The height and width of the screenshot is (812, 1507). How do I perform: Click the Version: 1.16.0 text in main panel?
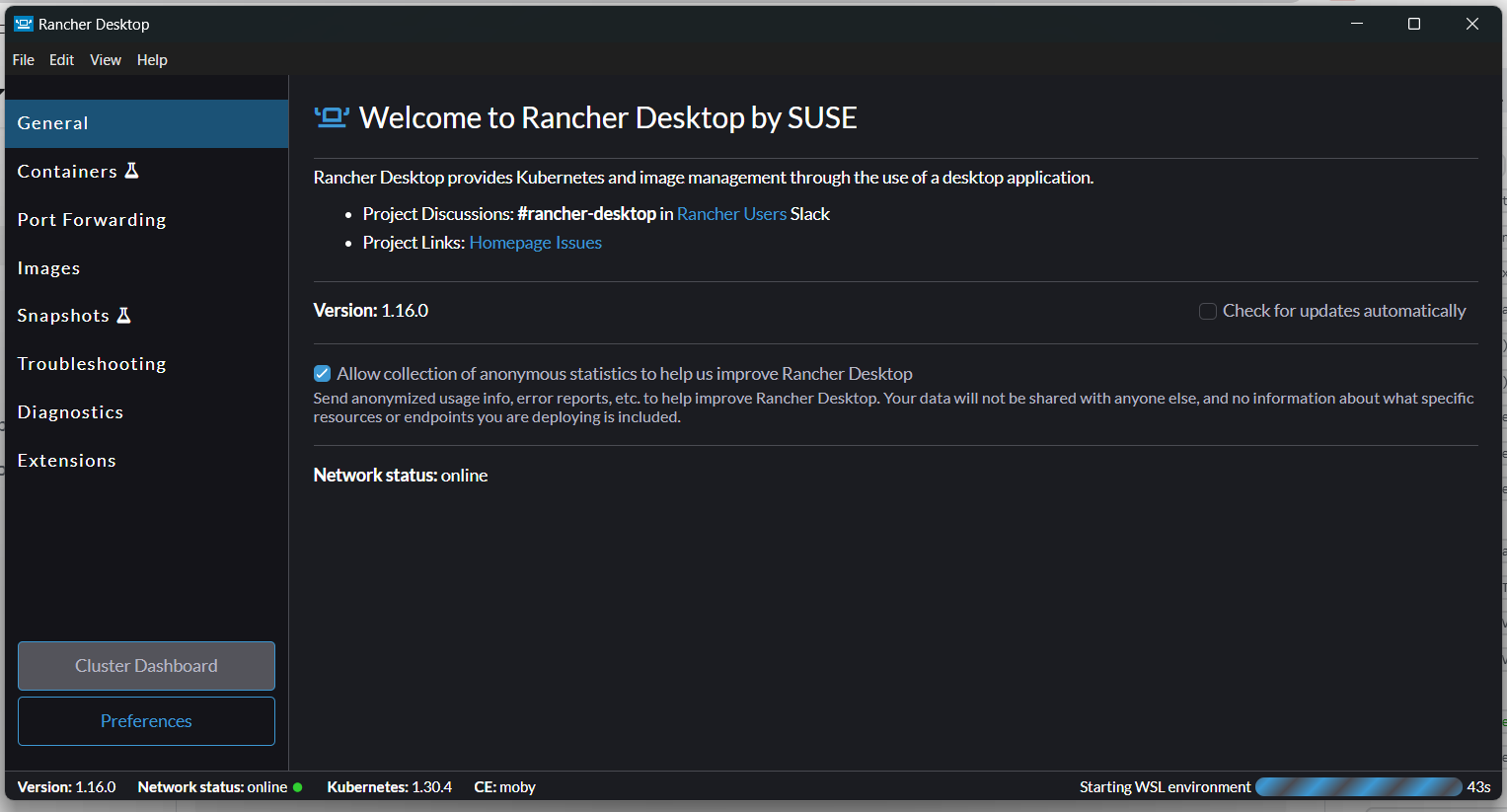pyautogui.click(x=370, y=311)
